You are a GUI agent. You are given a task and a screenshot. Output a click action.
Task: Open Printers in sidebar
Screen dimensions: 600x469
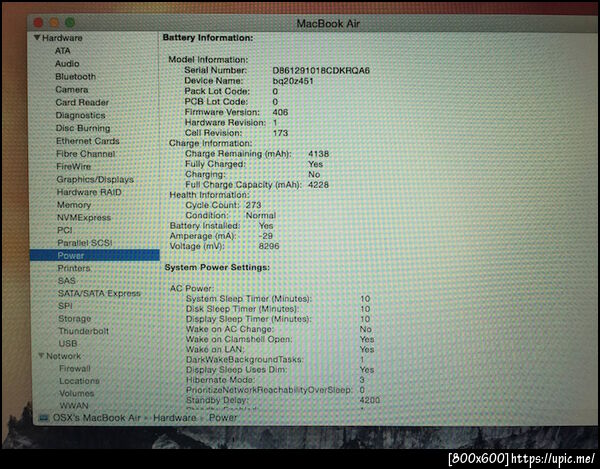pyautogui.click(x=74, y=268)
